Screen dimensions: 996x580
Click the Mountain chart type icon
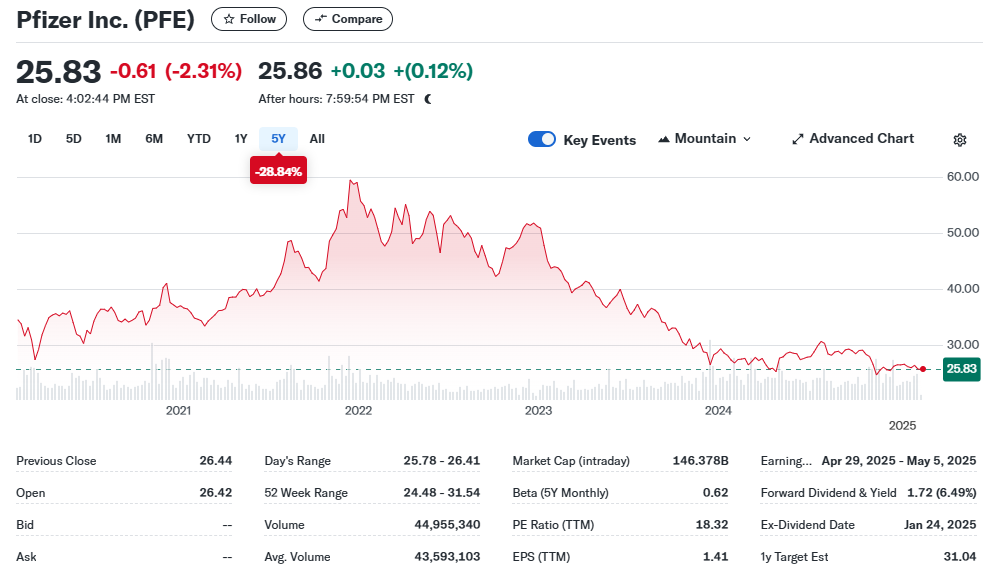(664, 139)
